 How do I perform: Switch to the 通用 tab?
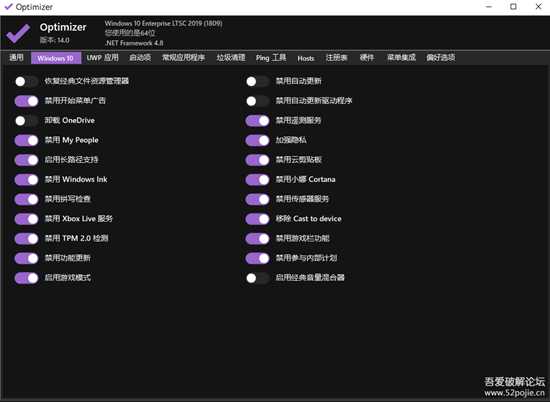pyautogui.click(x=16, y=58)
